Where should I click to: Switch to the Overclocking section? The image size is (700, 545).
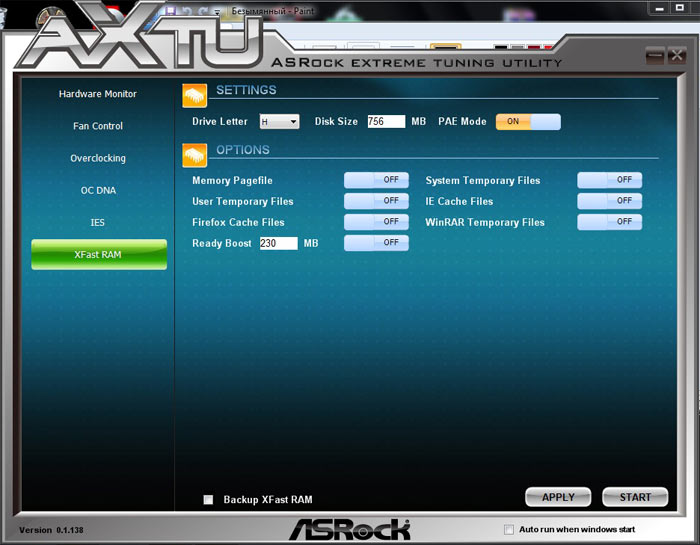click(x=98, y=158)
